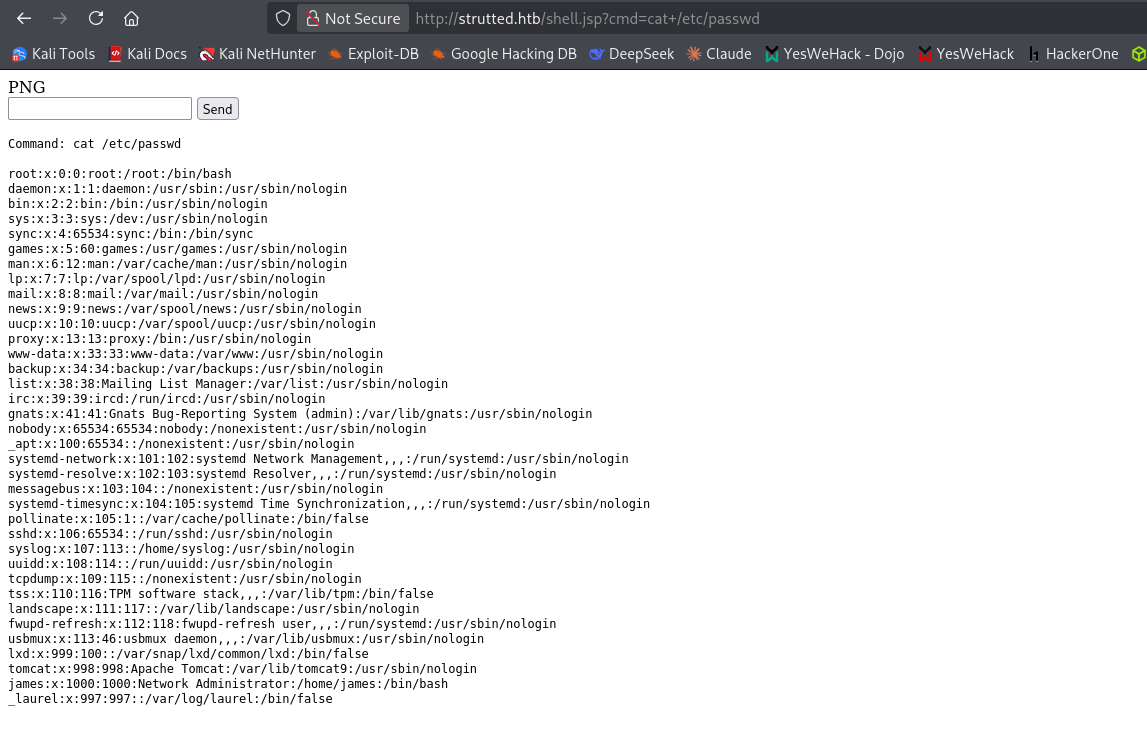Select the backup:x:34:34 line
The height and width of the screenshot is (751, 1147).
coord(195,369)
